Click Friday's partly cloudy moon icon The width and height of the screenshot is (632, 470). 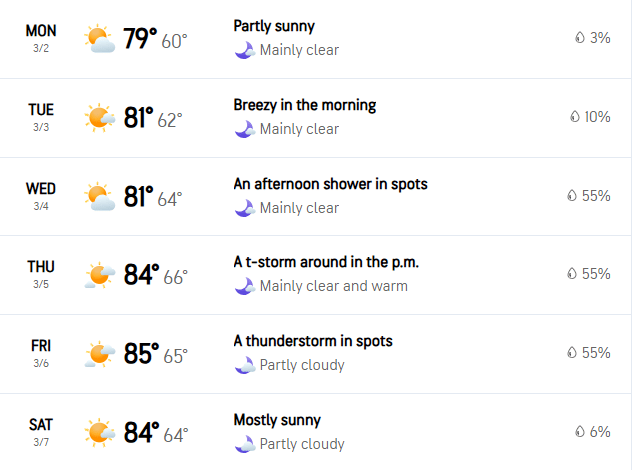tap(244, 365)
